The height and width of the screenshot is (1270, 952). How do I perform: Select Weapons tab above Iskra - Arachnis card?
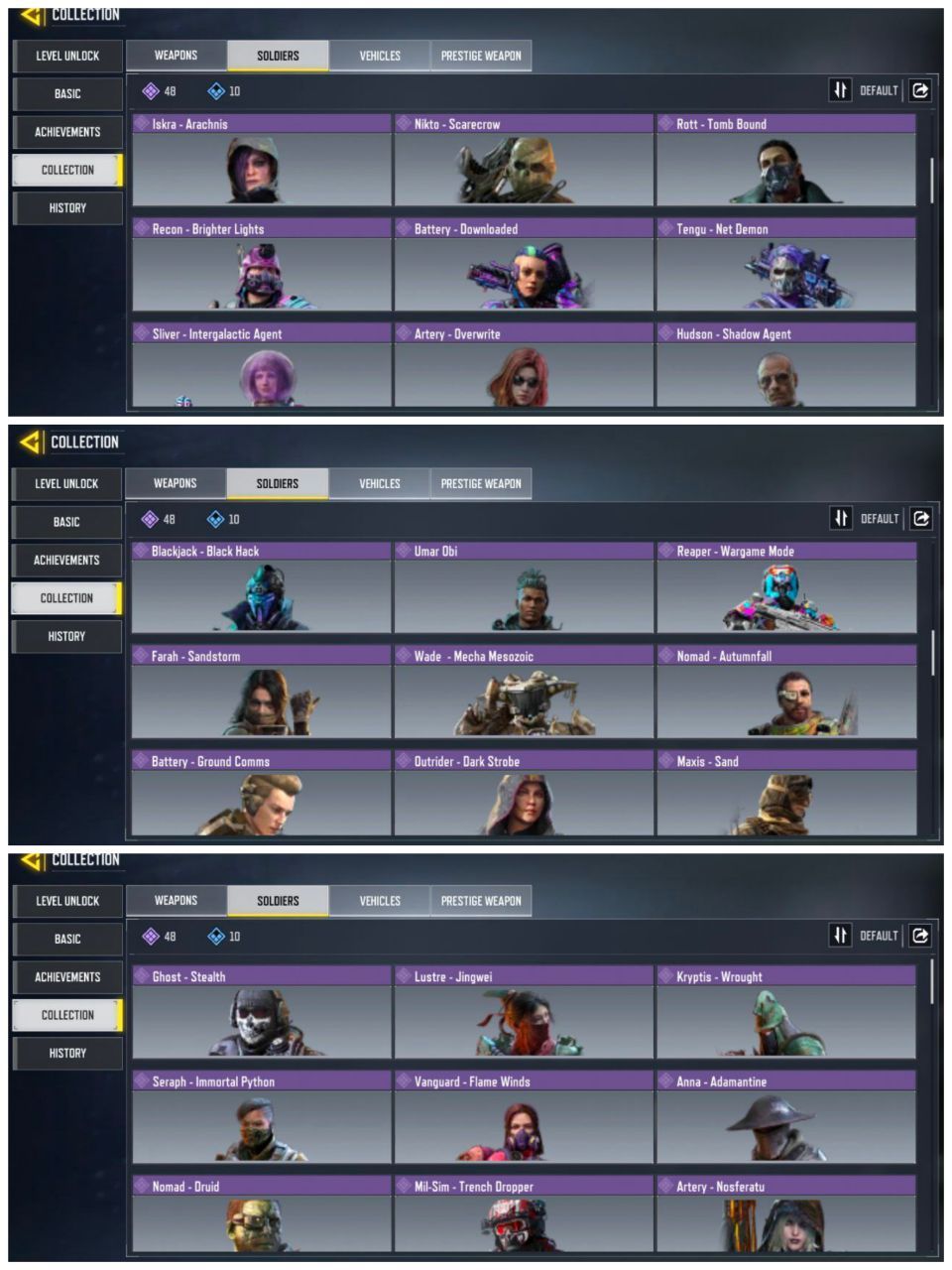pyautogui.click(x=177, y=56)
